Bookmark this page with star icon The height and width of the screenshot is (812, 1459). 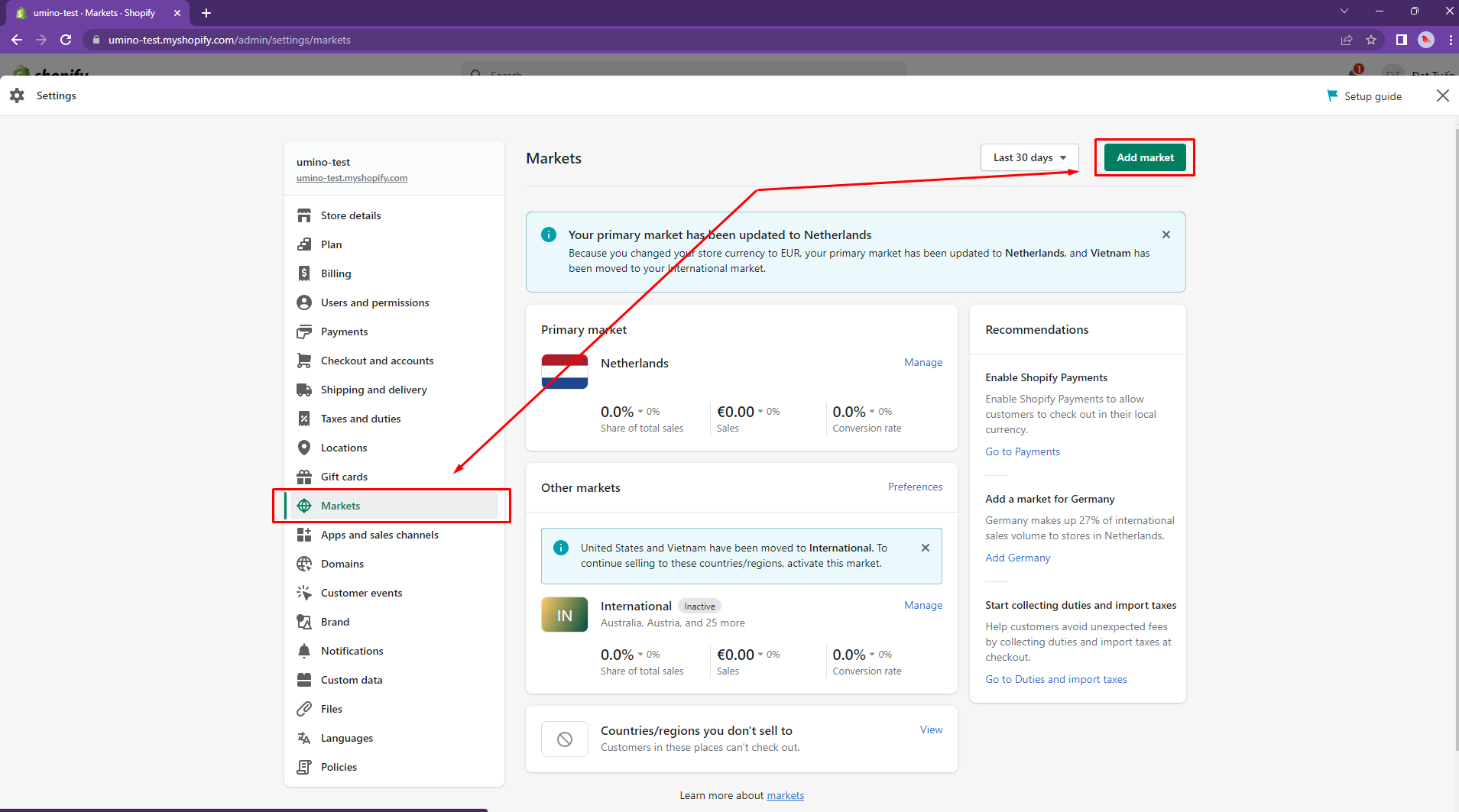pyautogui.click(x=1371, y=40)
